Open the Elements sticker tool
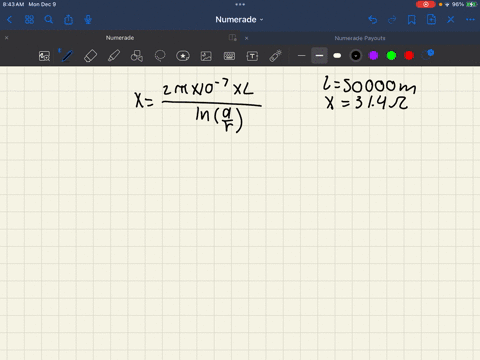This screenshot has width=480, height=360. [x=183, y=56]
